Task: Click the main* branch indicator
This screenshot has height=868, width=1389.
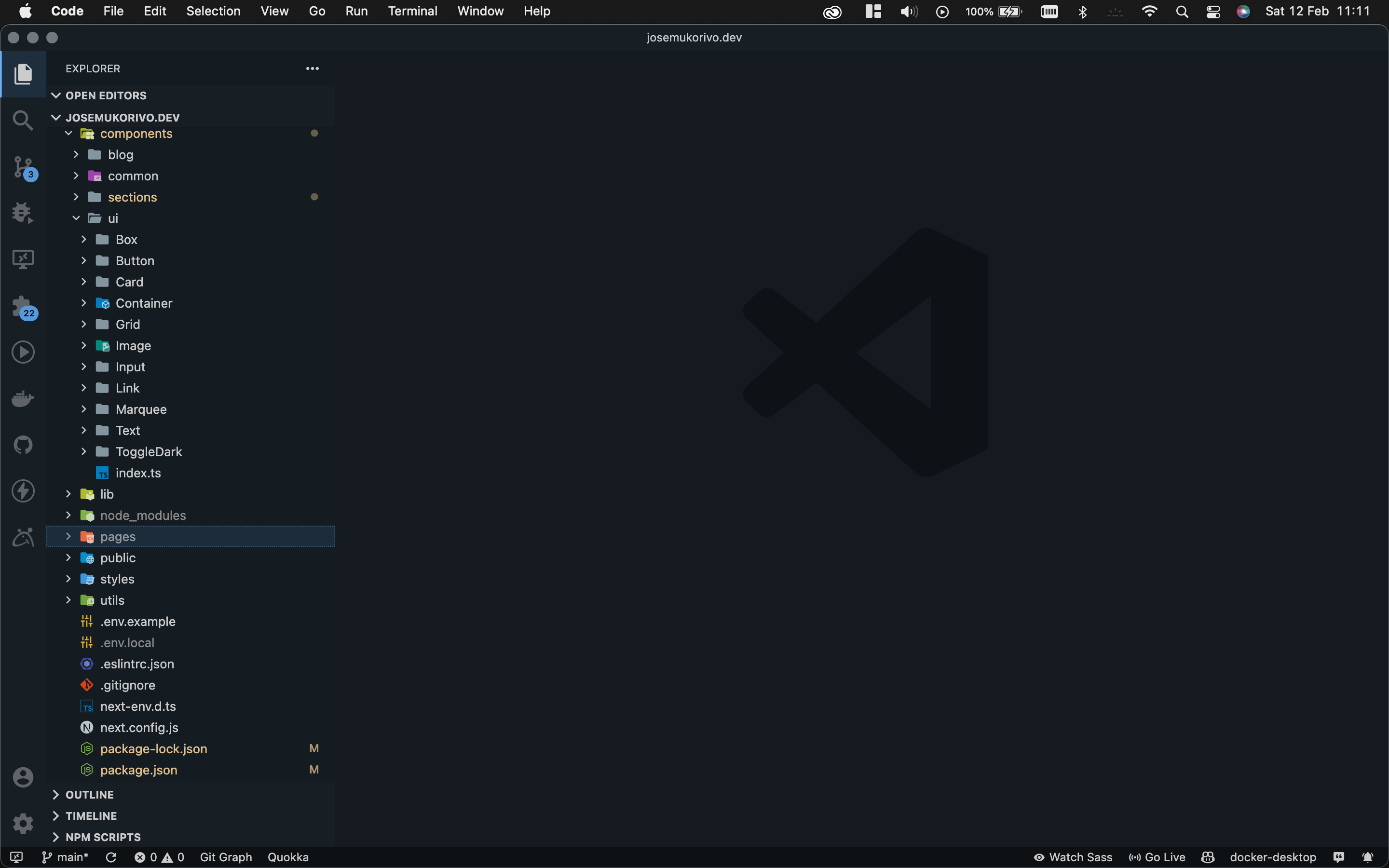Action: click(x=66, y=857)
